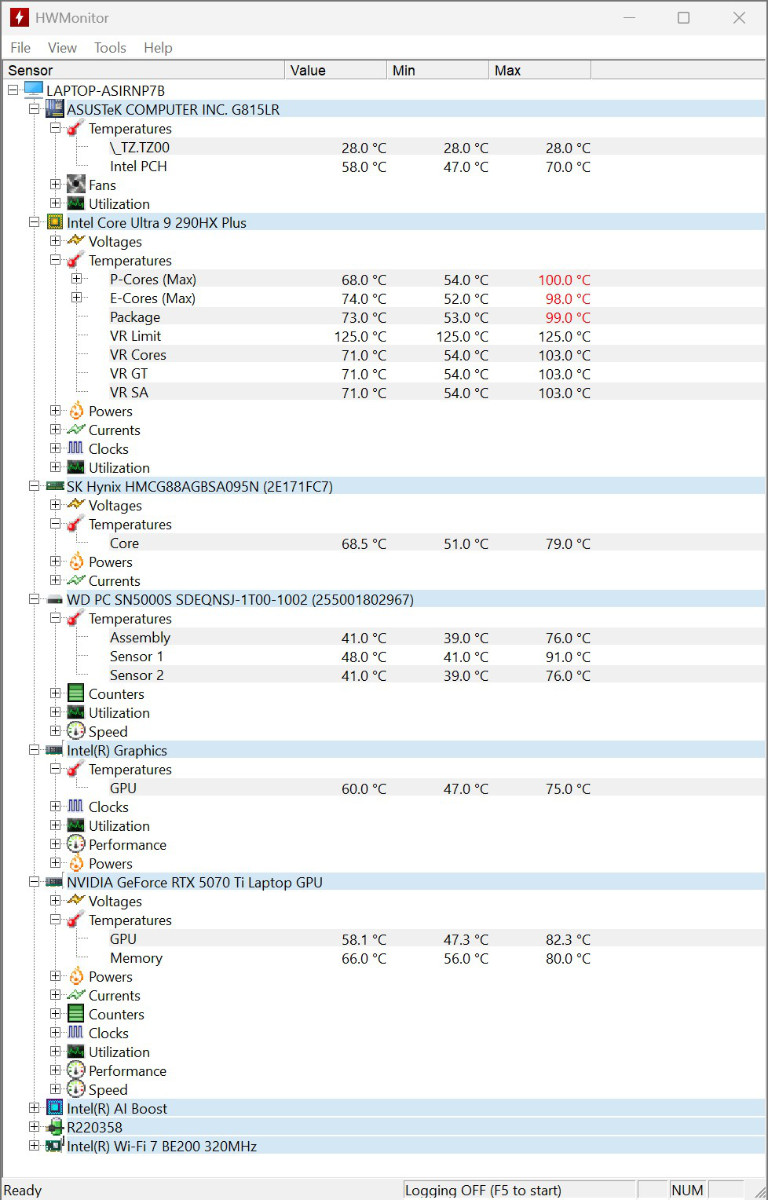This screenshot has height=1200, width=768.
Task: Click the Logging OFF status bar text
Action: tap(484, 1190)
